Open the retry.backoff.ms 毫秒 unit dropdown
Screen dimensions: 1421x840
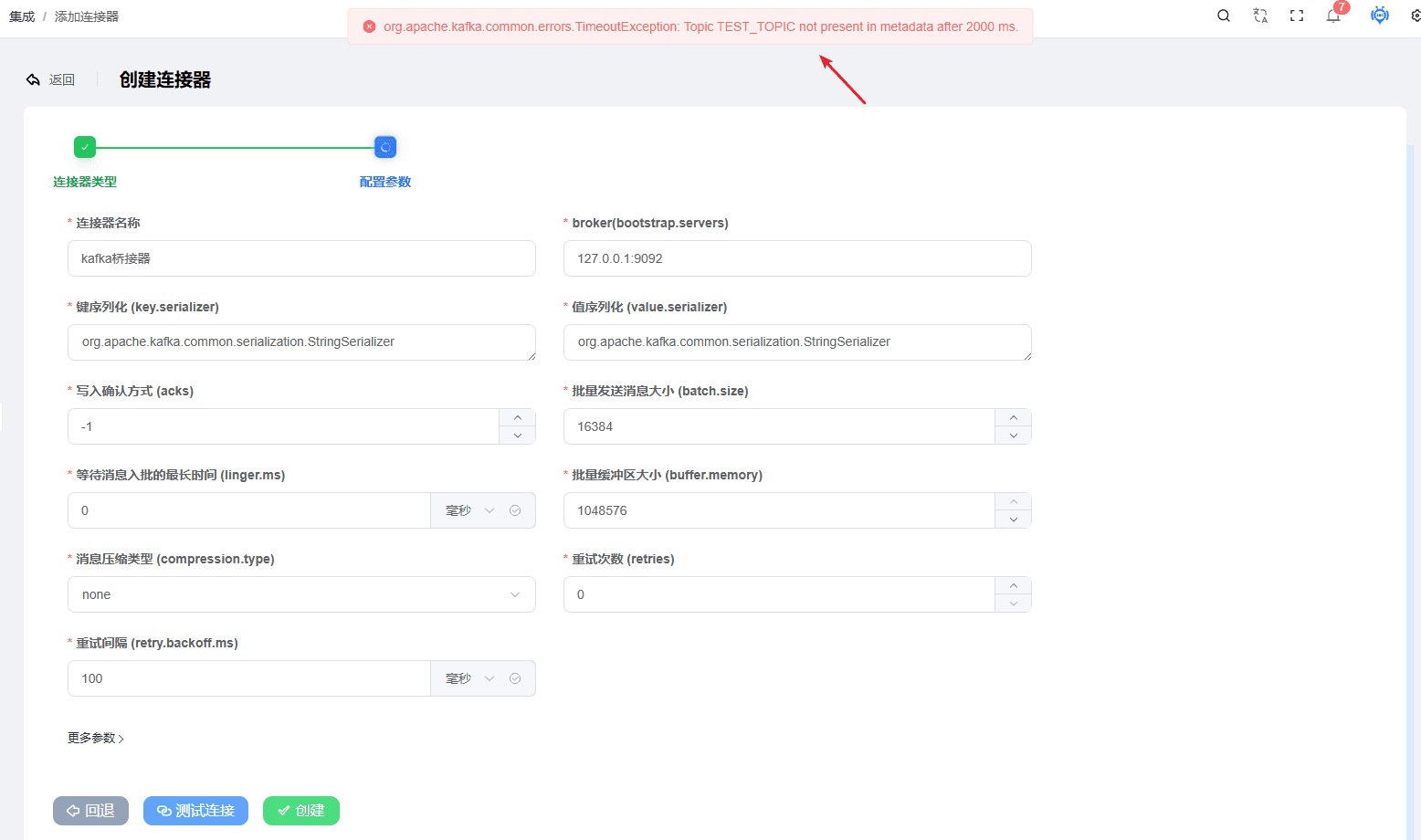(x=469, y=678)
